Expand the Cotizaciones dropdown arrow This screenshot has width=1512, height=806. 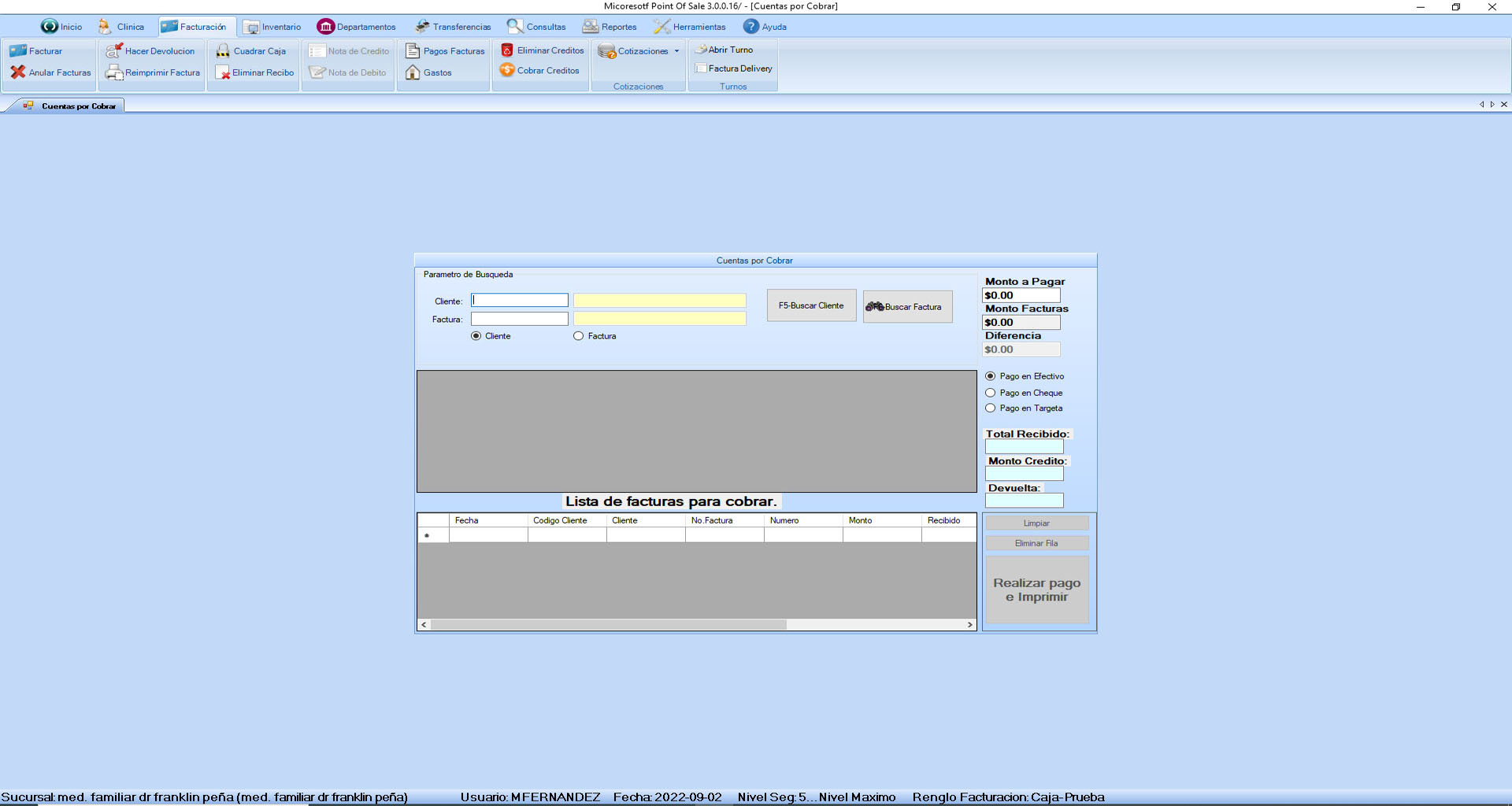pyautogui.click(x=676, y=51)
